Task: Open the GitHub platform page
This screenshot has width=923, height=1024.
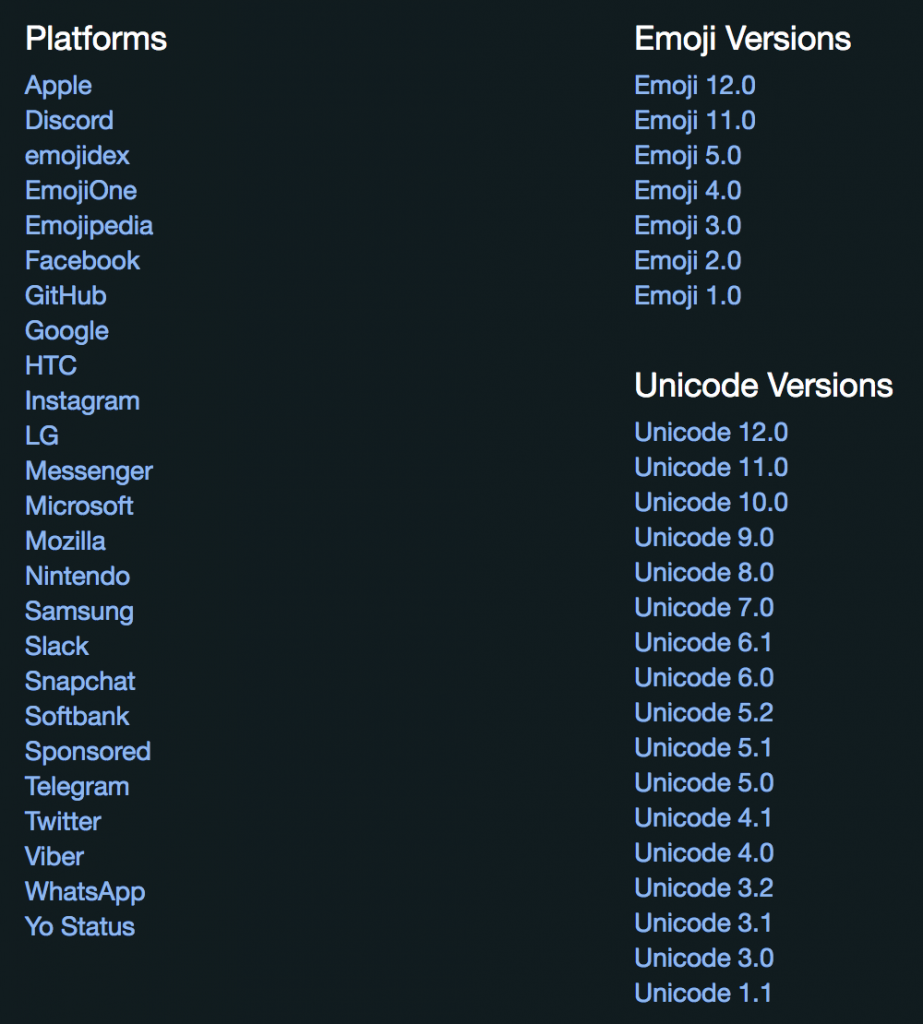Action: tap(64, 295)
